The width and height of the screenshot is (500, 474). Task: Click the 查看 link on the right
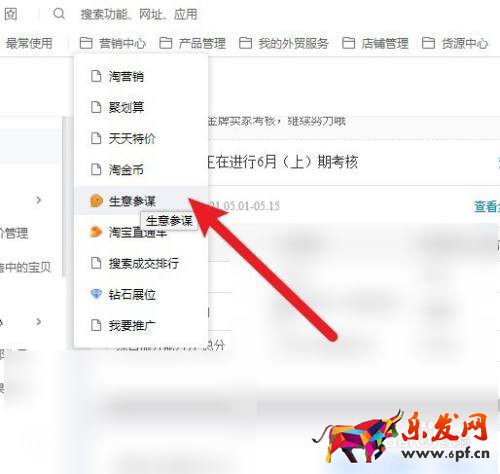(487, 207)
